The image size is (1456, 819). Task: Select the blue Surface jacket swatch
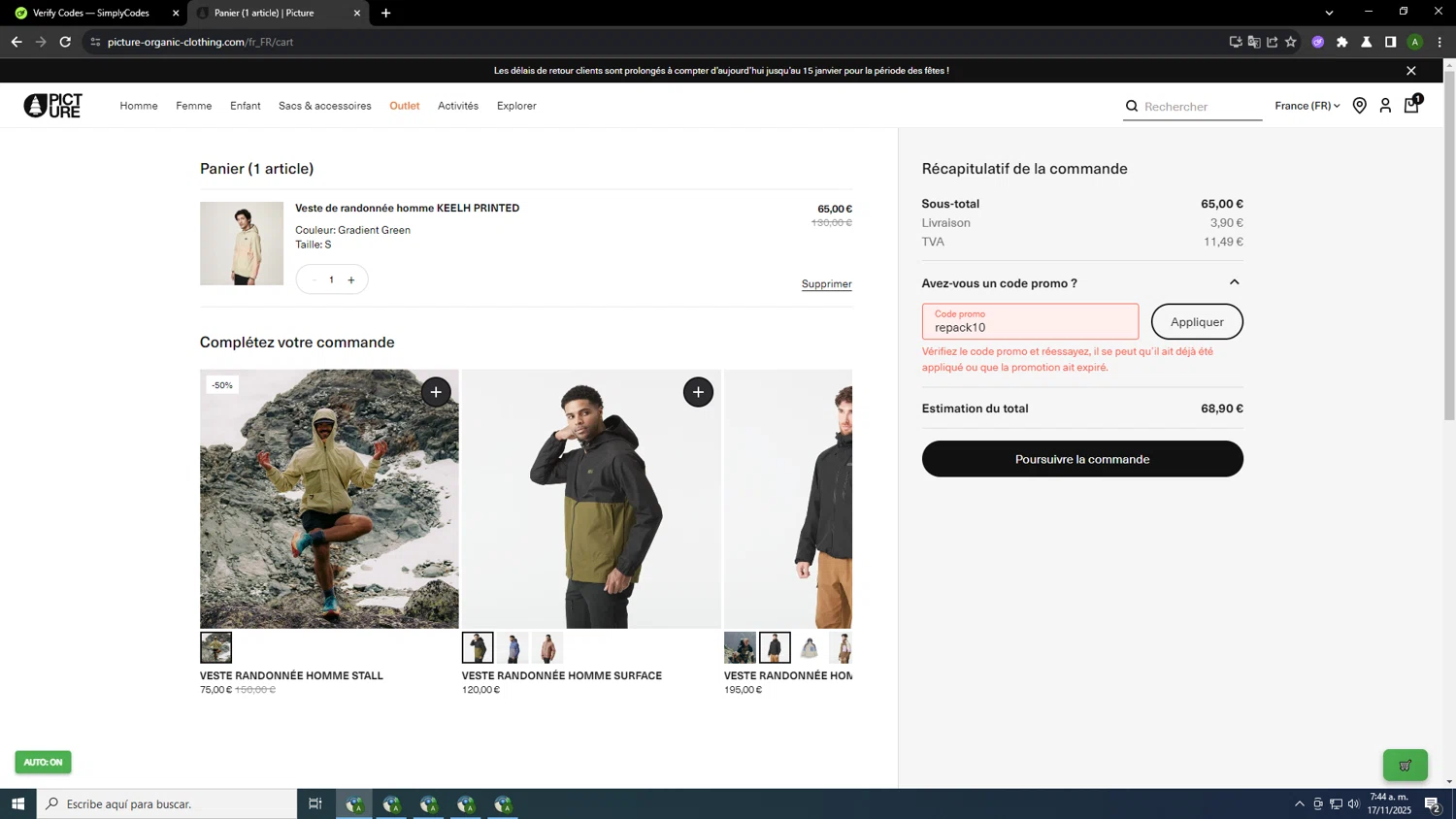(513, 647)
